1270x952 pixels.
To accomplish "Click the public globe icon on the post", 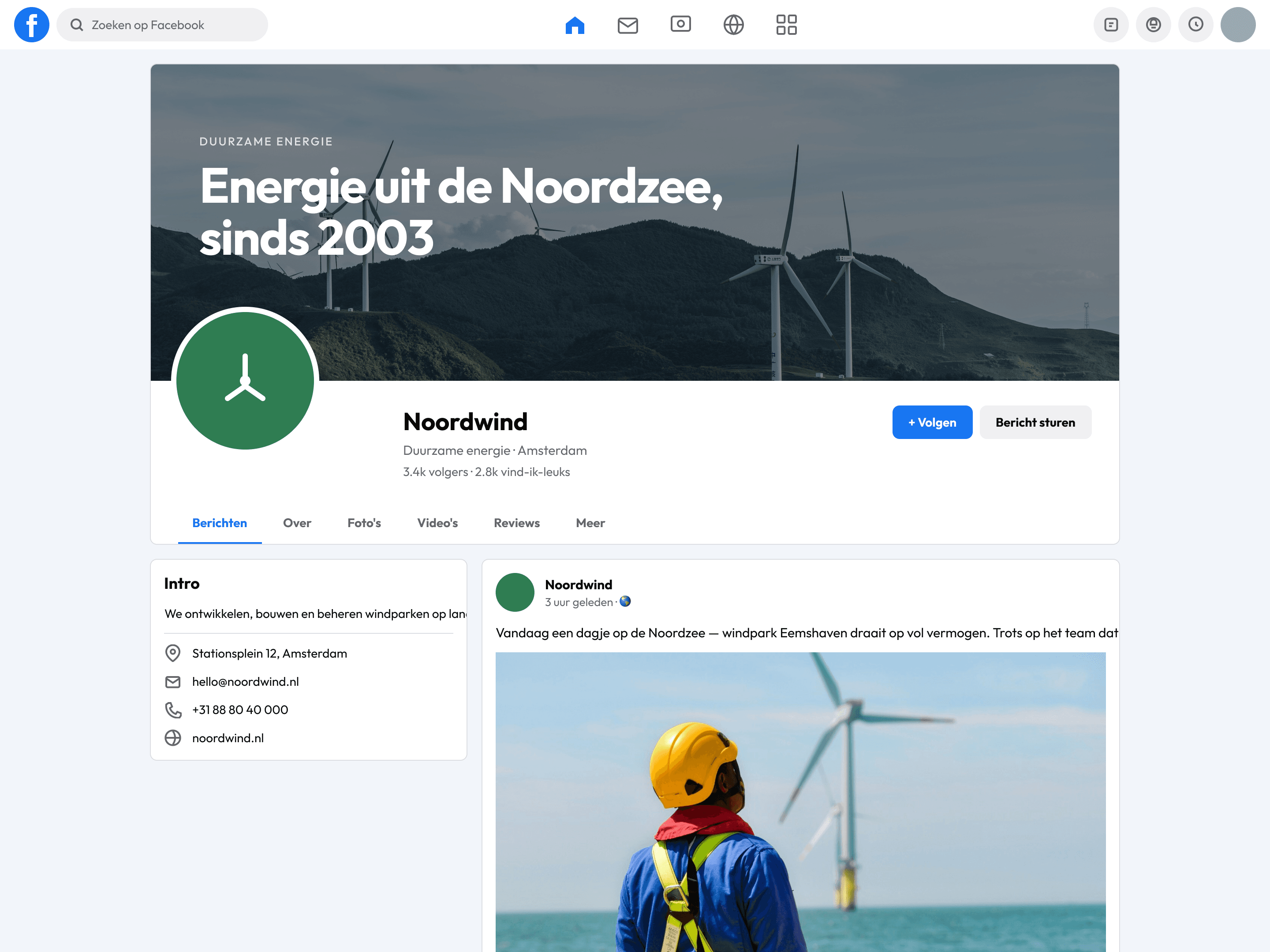I will coord(625,601).
